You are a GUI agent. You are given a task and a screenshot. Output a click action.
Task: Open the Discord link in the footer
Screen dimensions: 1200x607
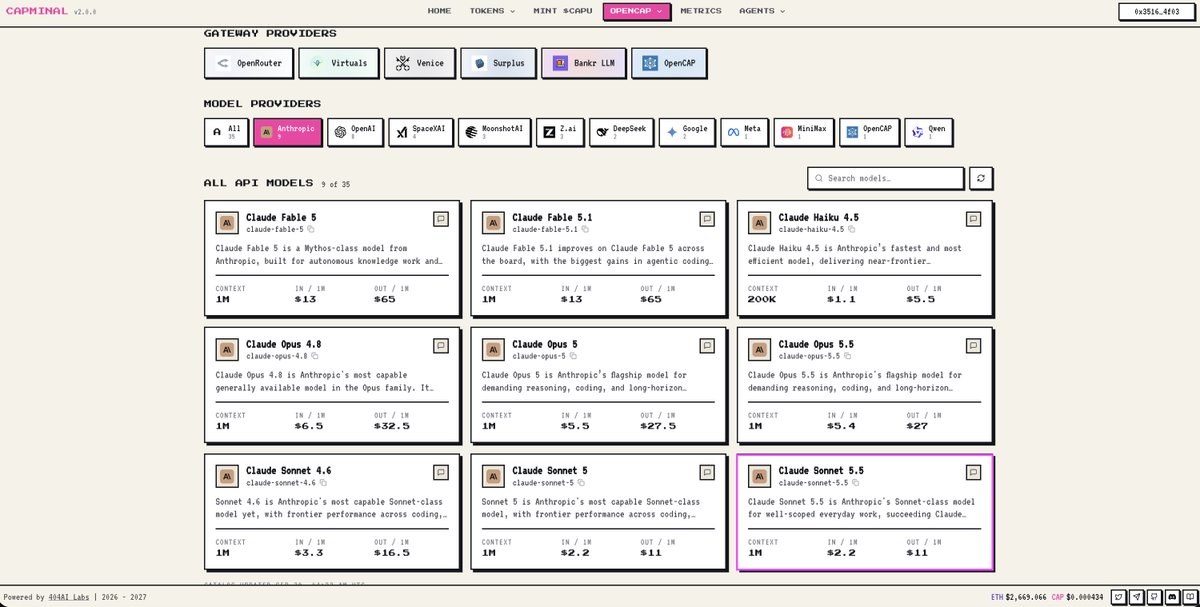click(1173, 597)
